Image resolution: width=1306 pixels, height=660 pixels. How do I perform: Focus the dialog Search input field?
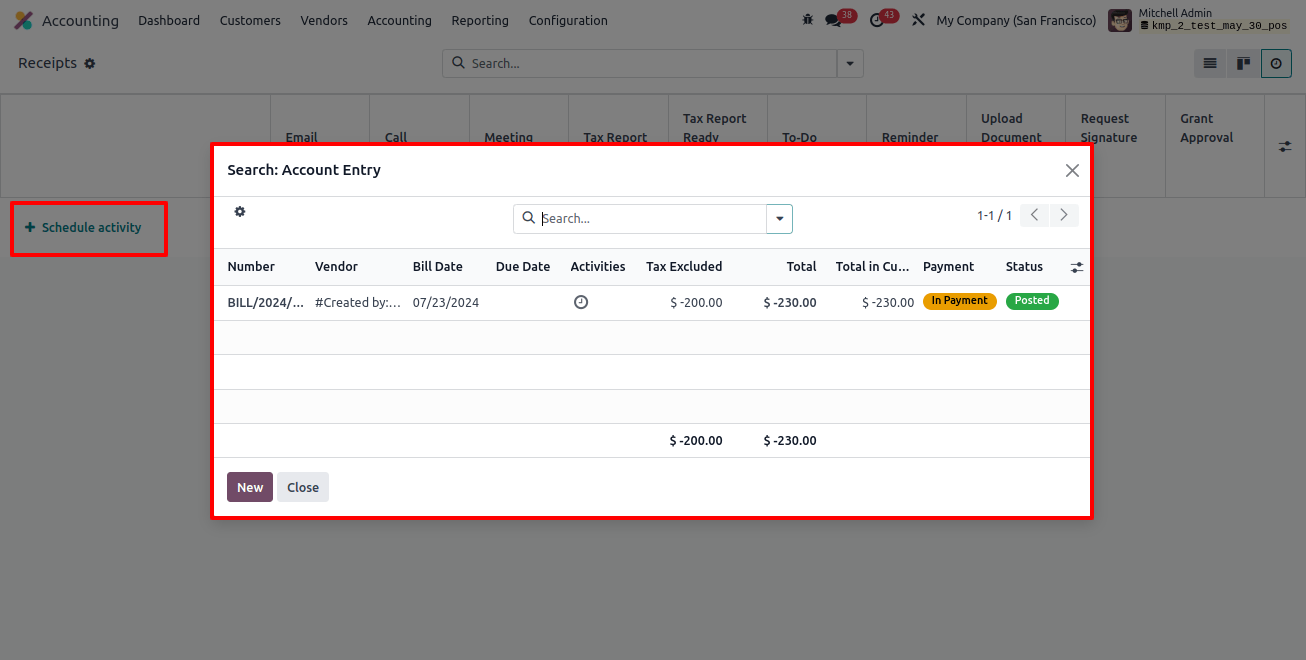coord(651,219)
